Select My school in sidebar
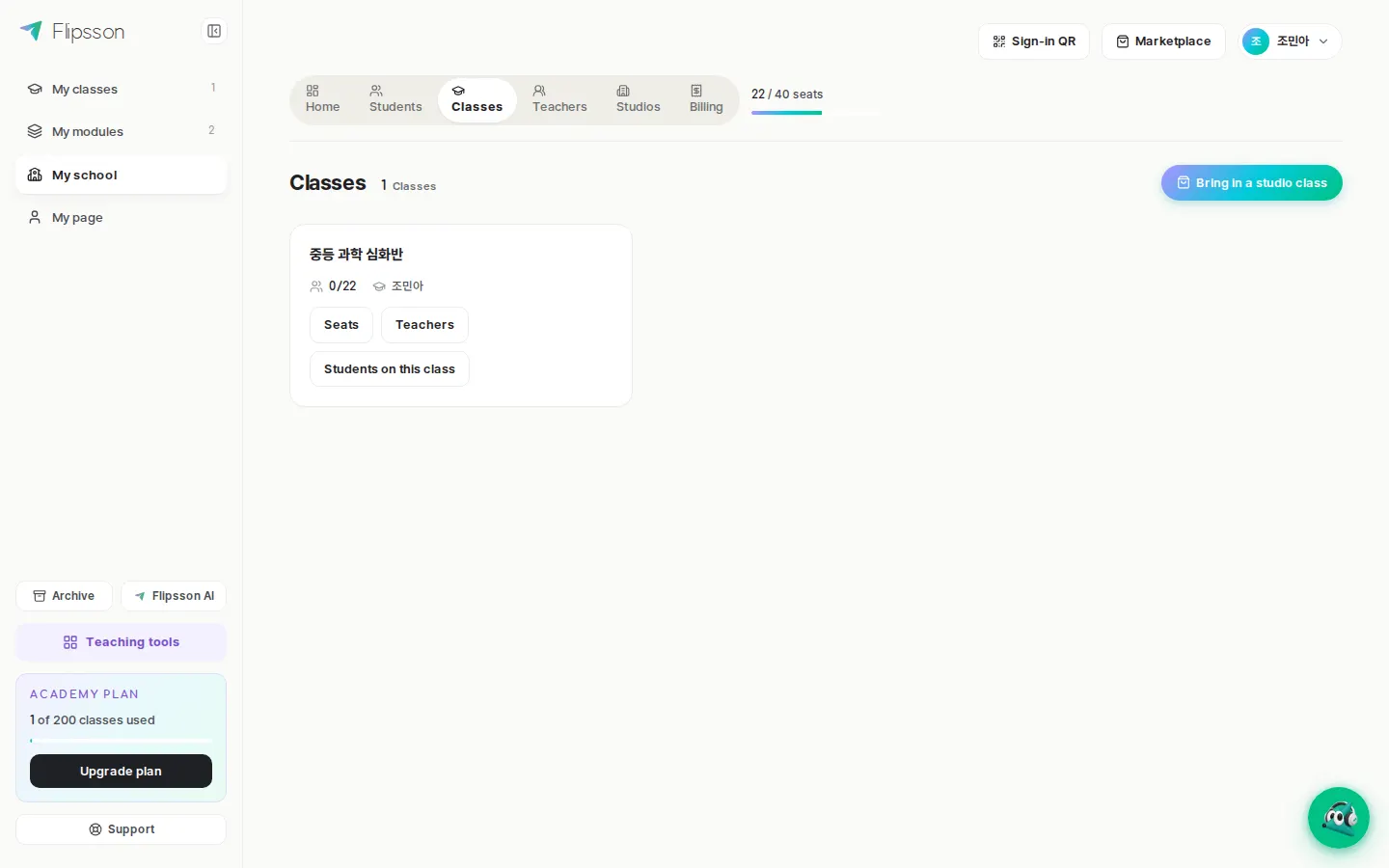This screenshot has height=868, width=1389. 122,175
